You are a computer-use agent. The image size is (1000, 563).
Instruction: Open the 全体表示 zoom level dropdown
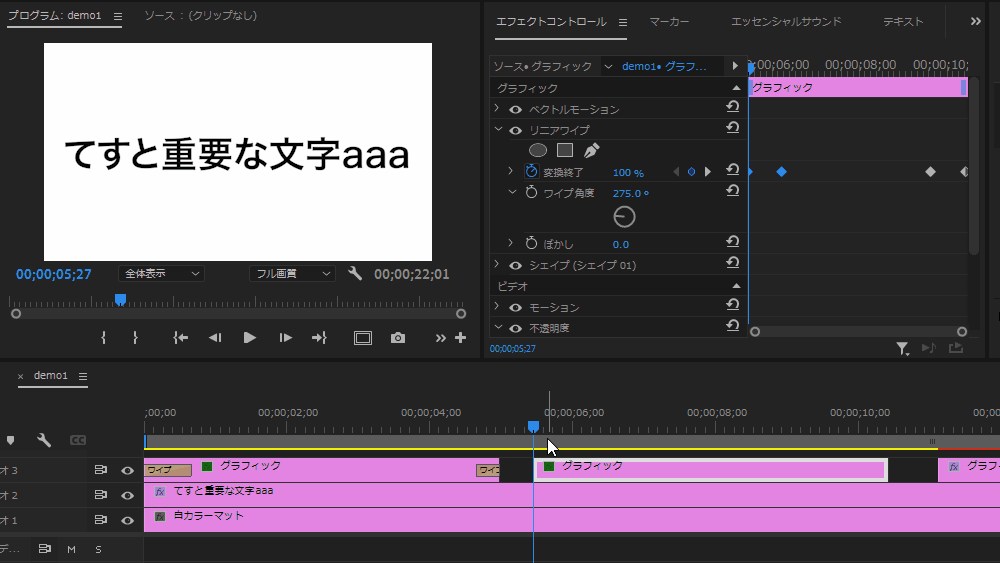161,274
